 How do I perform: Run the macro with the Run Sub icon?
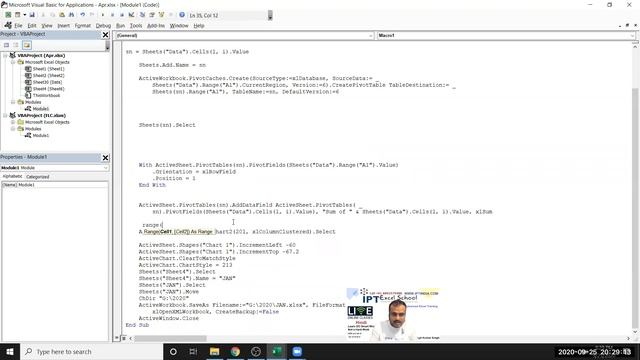(103, 15)
